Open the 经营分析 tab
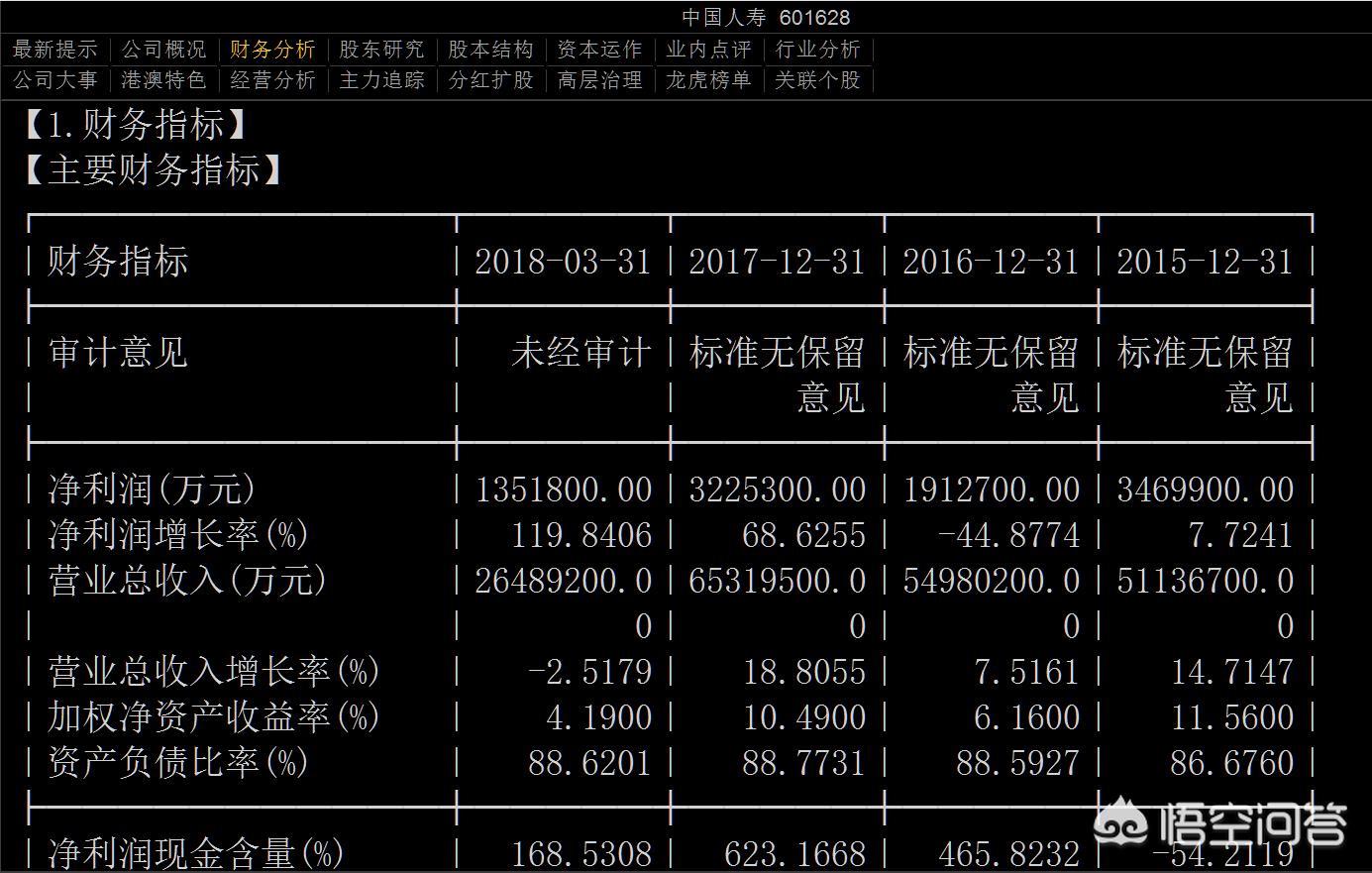 (272, 80)
